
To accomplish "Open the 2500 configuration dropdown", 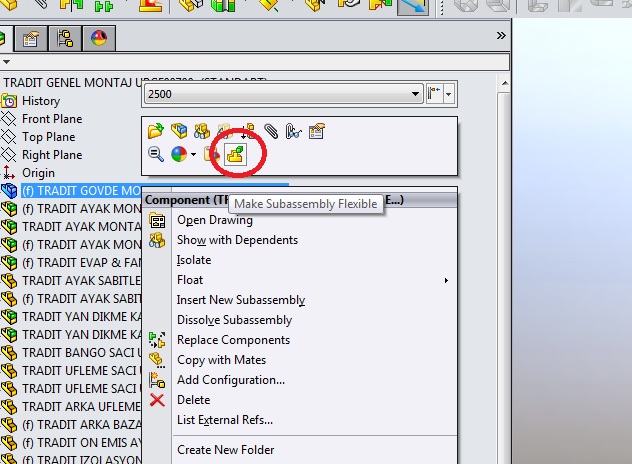I will tap(415, 94).
